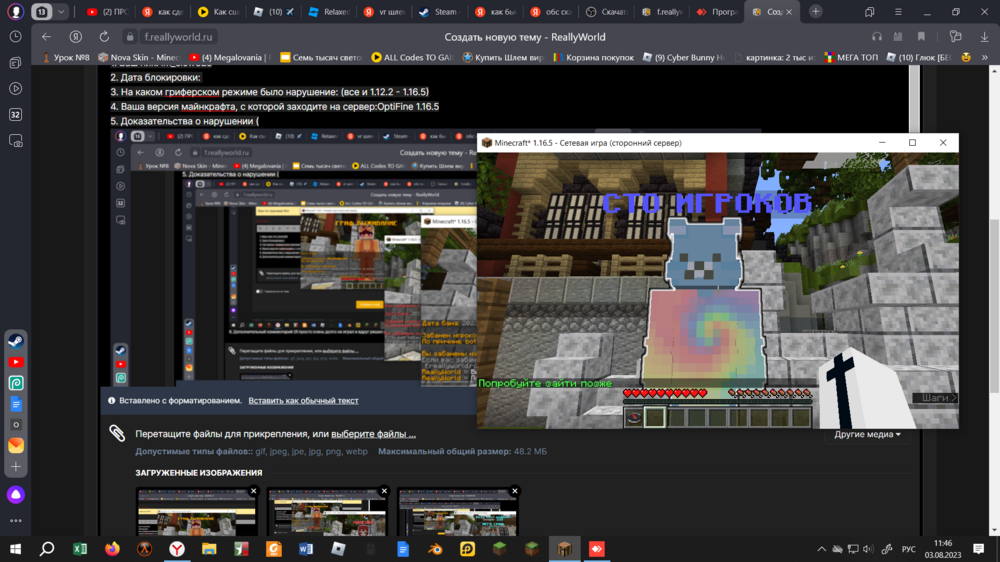Open YouTube shortcut in browser sidebar
Image resolution: width=1000 pixels, height=562 pixels.
click(16, 362)
